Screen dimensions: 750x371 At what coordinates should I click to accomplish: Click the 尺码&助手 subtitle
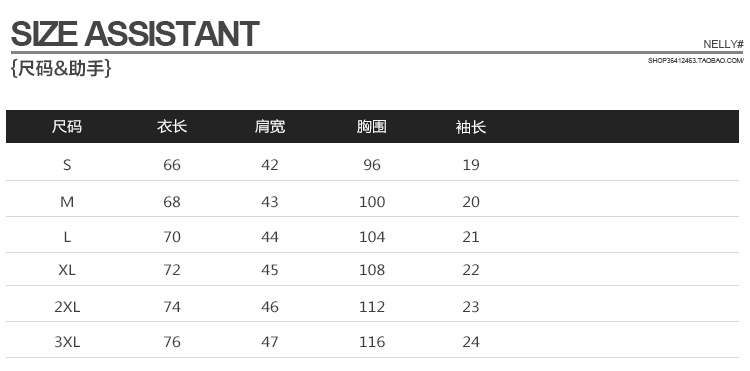tap(61, 68)
